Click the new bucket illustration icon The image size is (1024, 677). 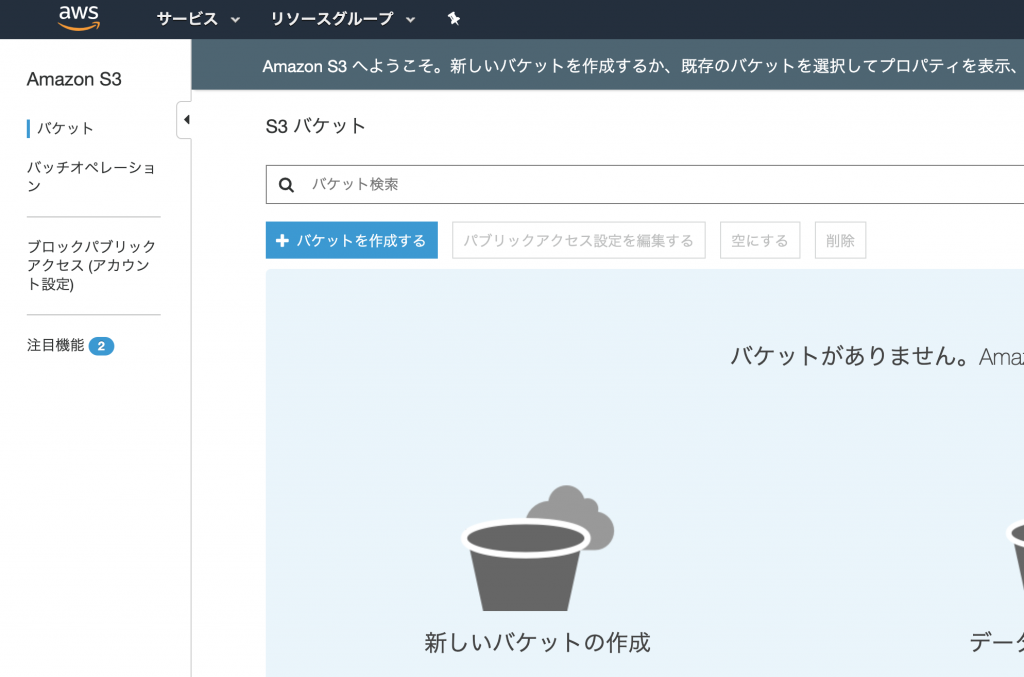pyautogui.click(x=537, y=548)
